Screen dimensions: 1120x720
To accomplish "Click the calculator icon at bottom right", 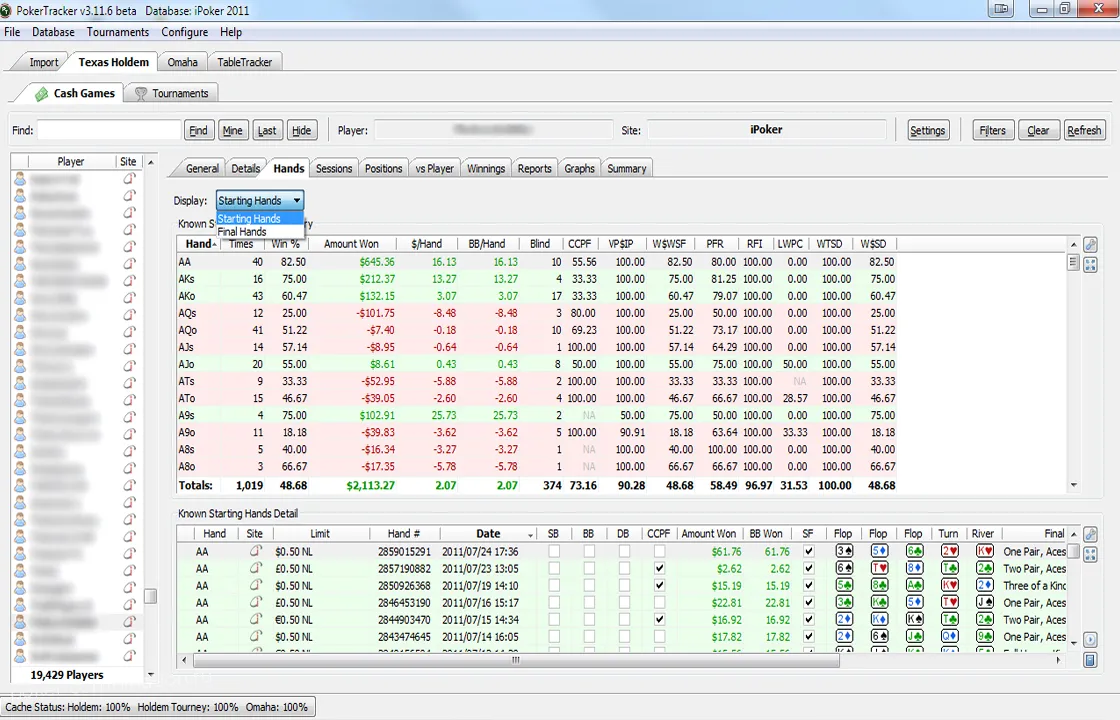I will [1090, 659].
